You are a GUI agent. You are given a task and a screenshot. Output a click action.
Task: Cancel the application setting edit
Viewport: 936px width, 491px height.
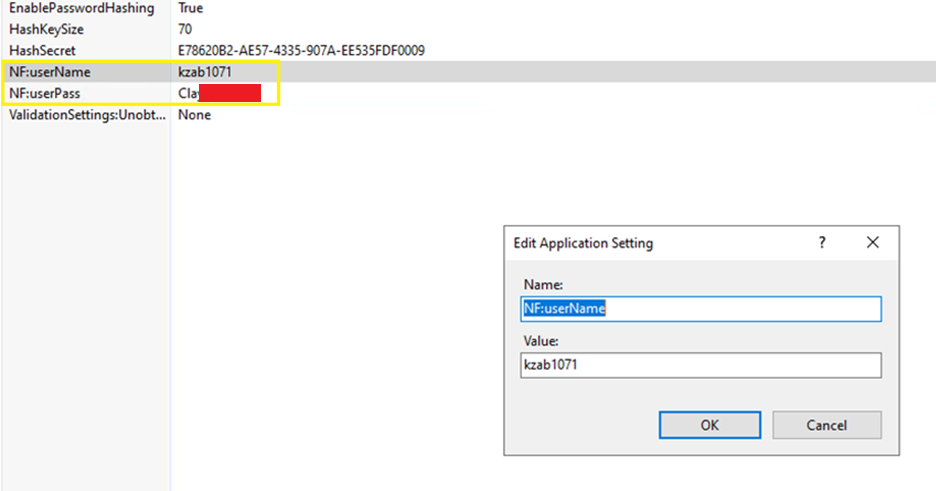tap(826, 425)
